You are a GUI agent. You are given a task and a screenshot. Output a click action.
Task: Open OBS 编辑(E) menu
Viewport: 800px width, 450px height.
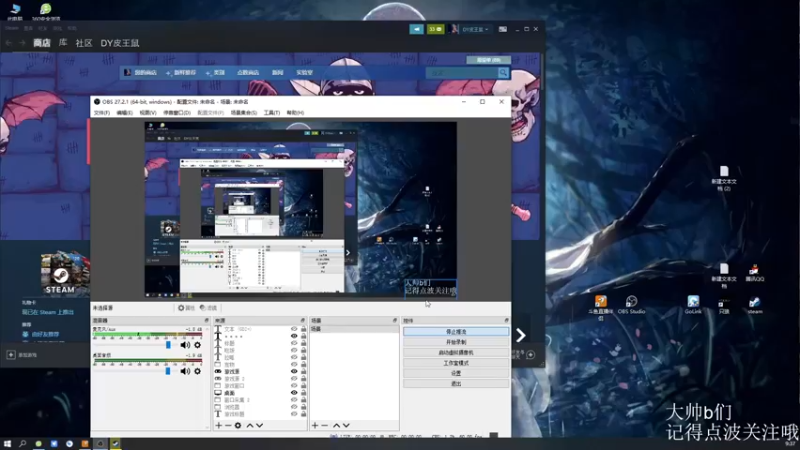point(124,113)
